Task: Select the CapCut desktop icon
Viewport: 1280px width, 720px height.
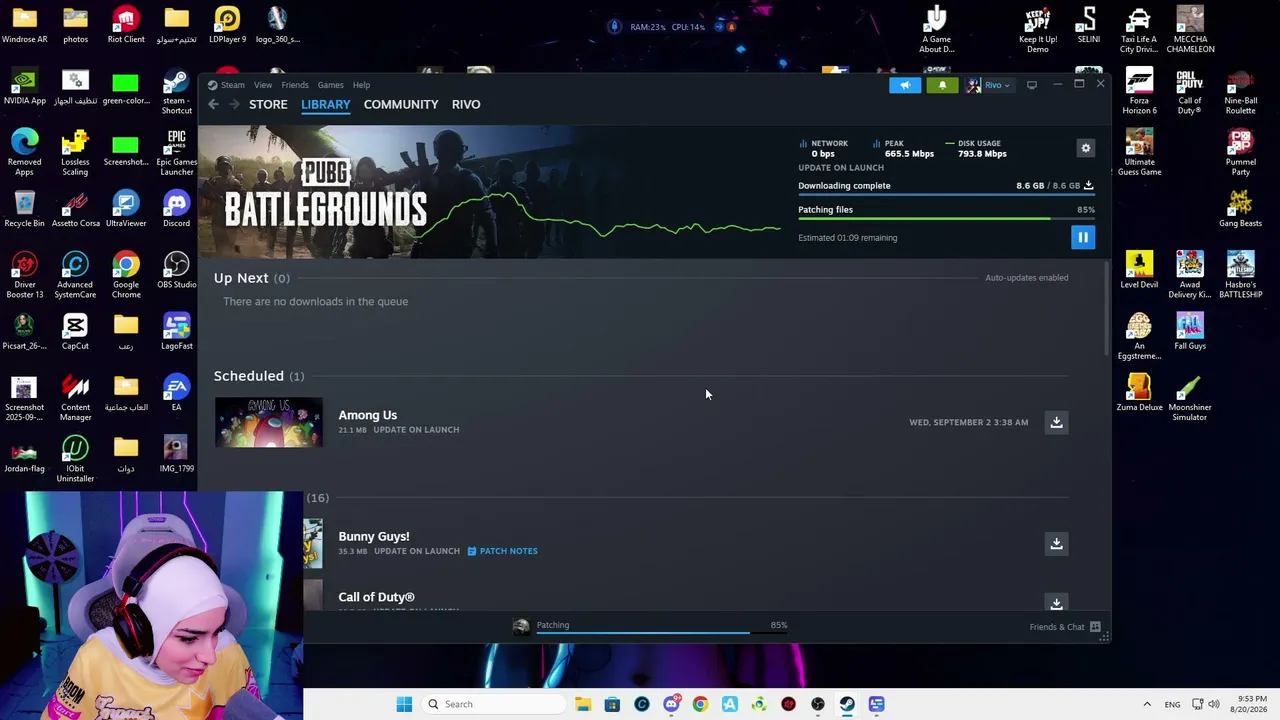Action: (75, 332)
